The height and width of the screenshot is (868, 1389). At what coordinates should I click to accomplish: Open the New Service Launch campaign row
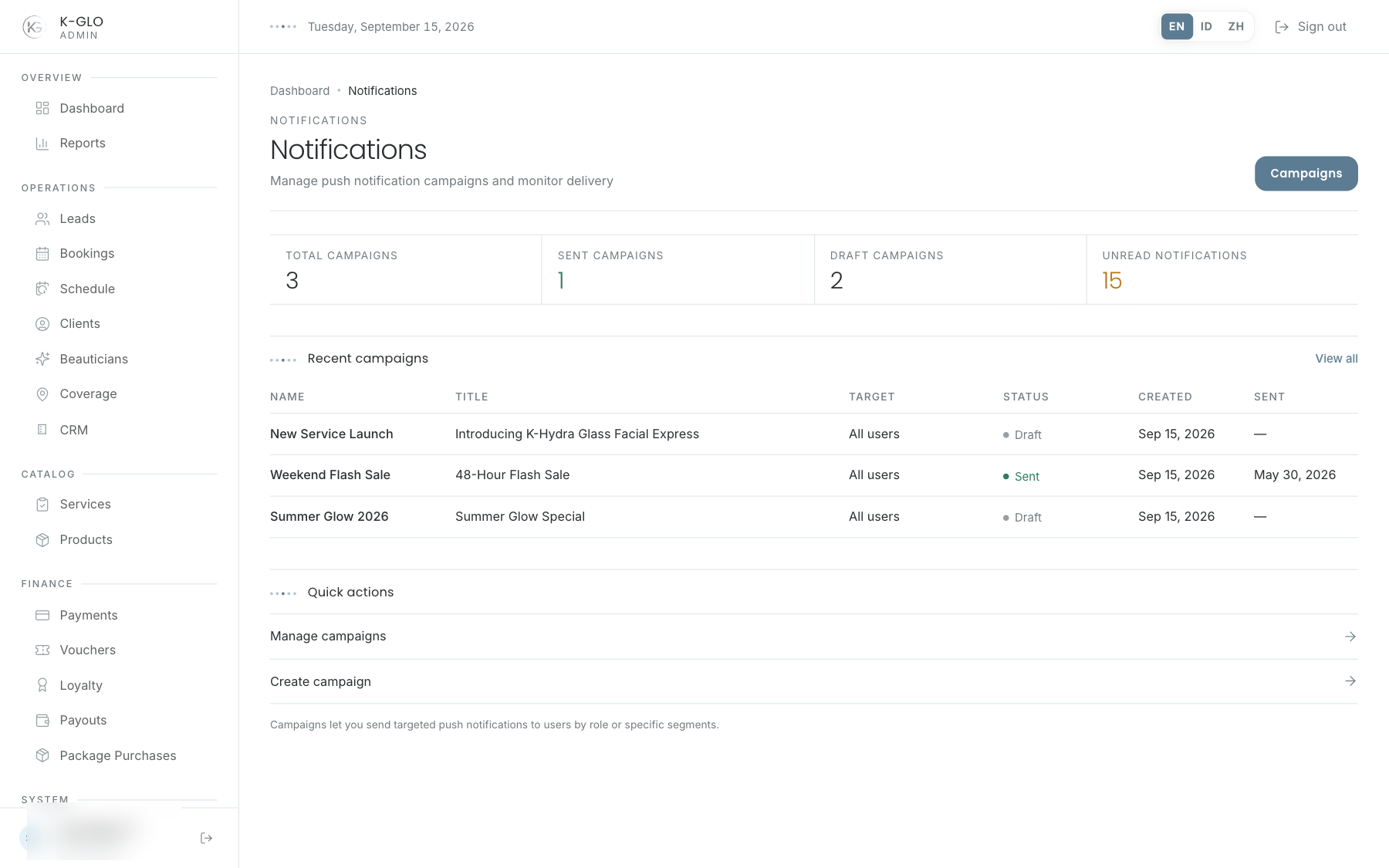click(813, 434)
